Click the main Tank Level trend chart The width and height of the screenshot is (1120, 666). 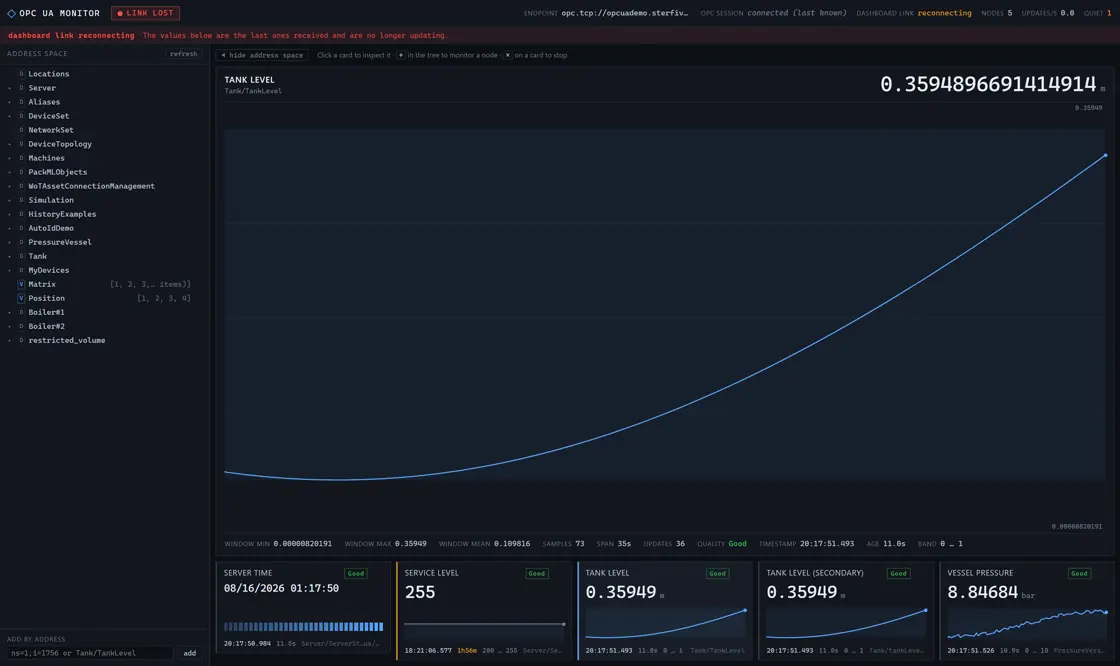[665, 318]
